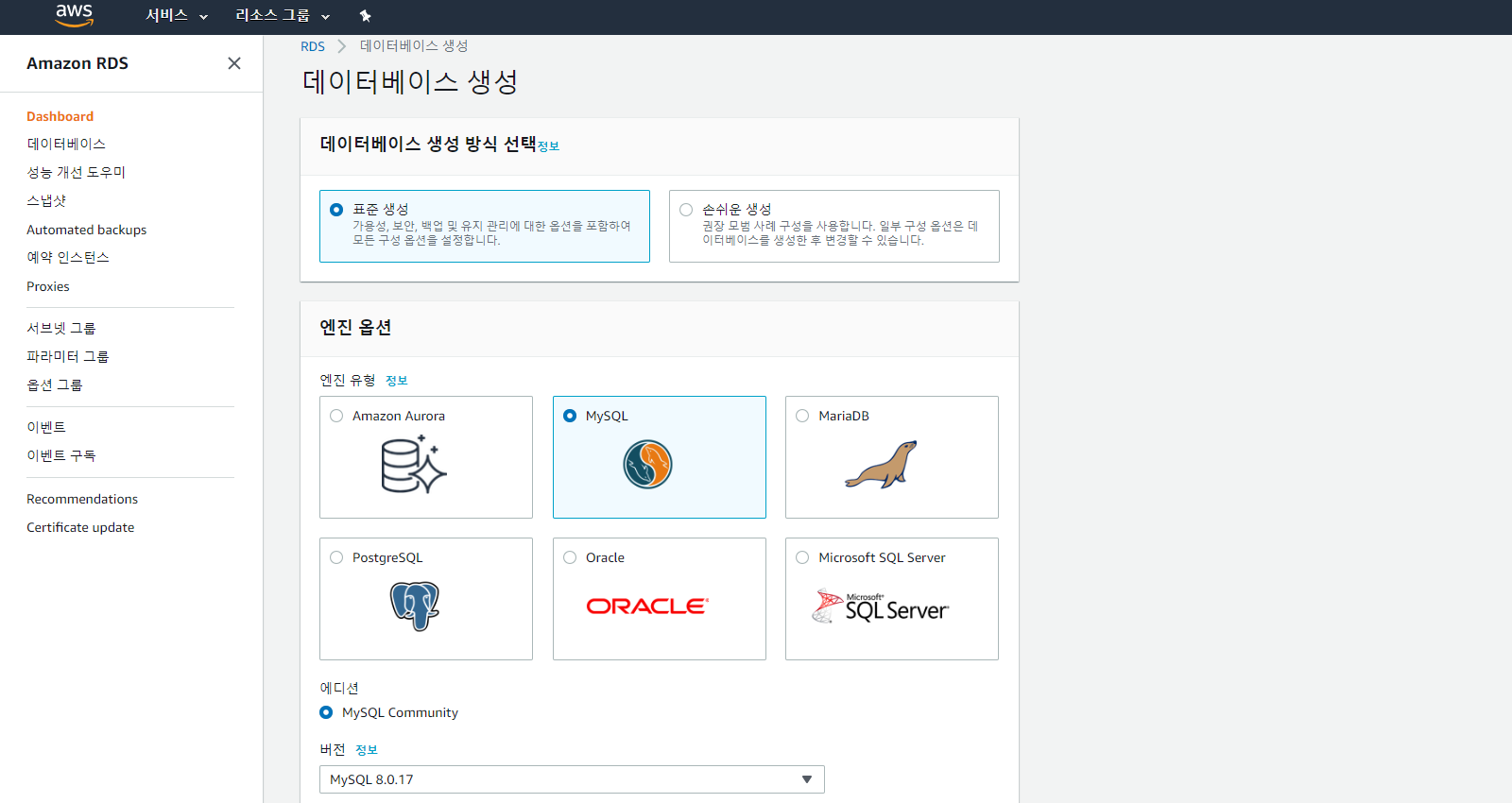
Task: Open 성능 개선 도우미 in sidebar
Action: 76,172
